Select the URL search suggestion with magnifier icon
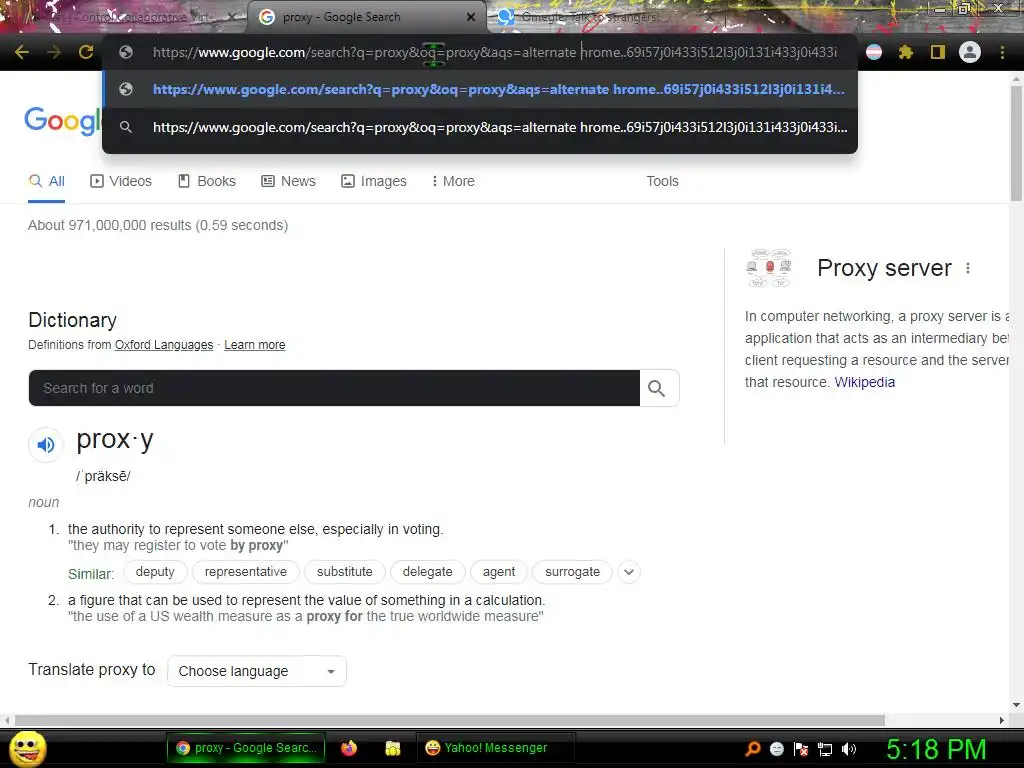 [x=480, y=127]
